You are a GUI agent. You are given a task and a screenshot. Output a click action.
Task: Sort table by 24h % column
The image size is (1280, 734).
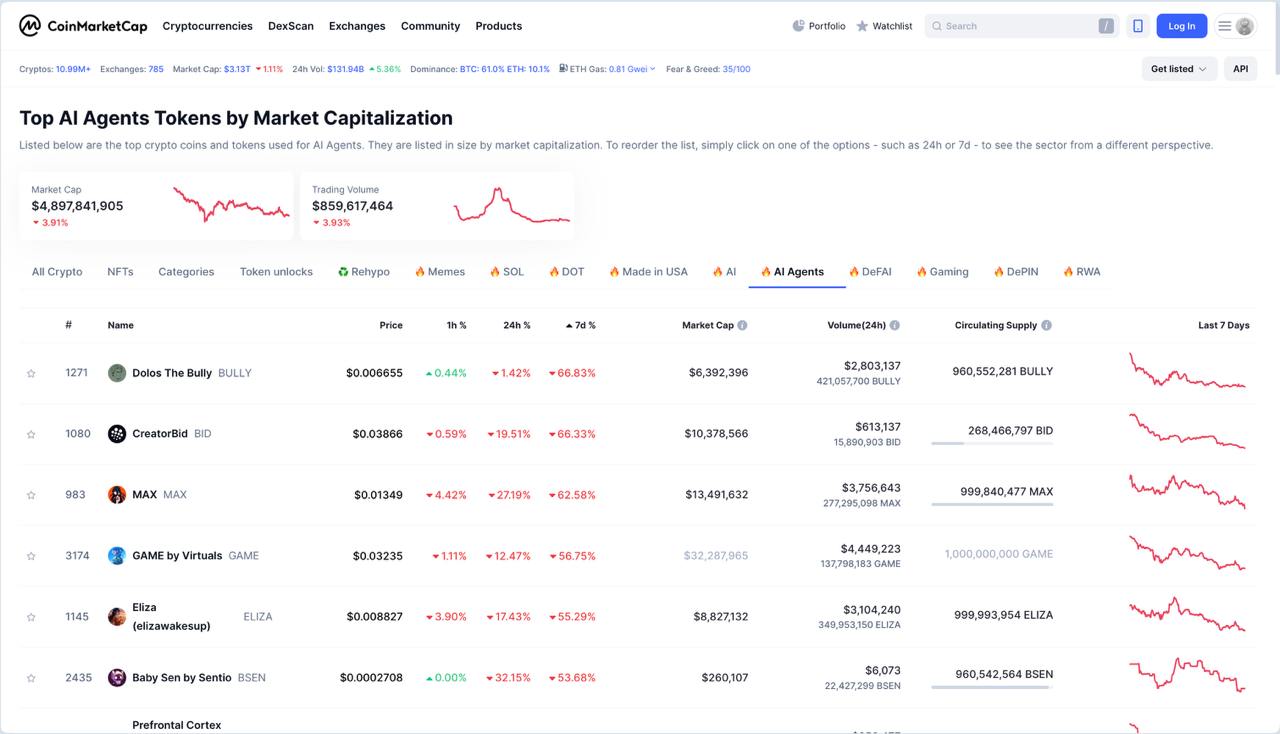pos(517,325)
